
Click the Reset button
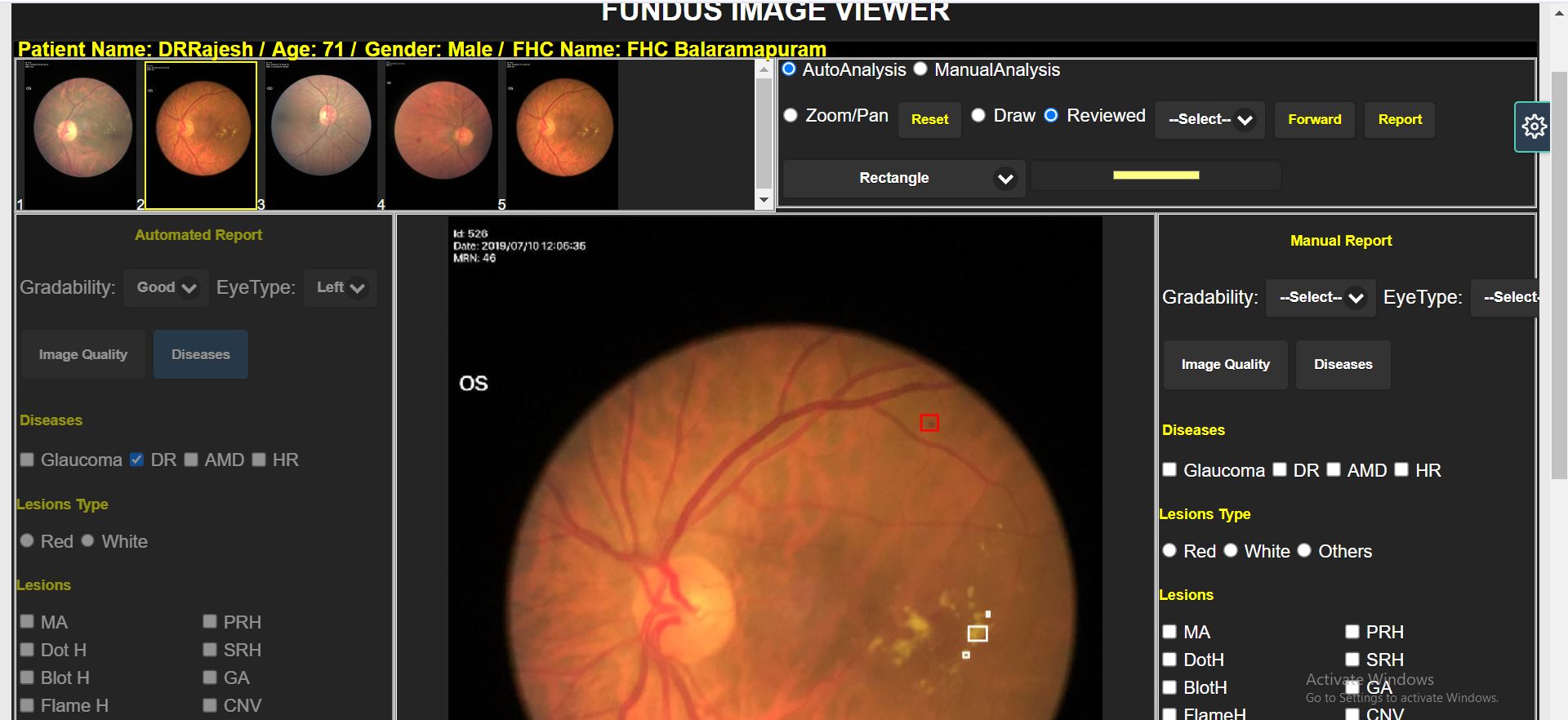[x=929, y=120]
